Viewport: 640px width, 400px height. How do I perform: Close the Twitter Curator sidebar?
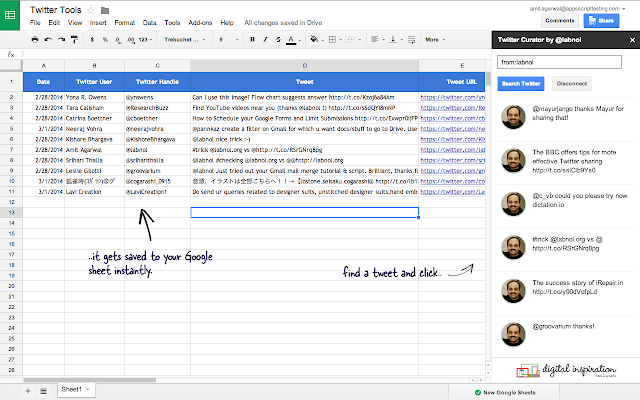[632, 40]
